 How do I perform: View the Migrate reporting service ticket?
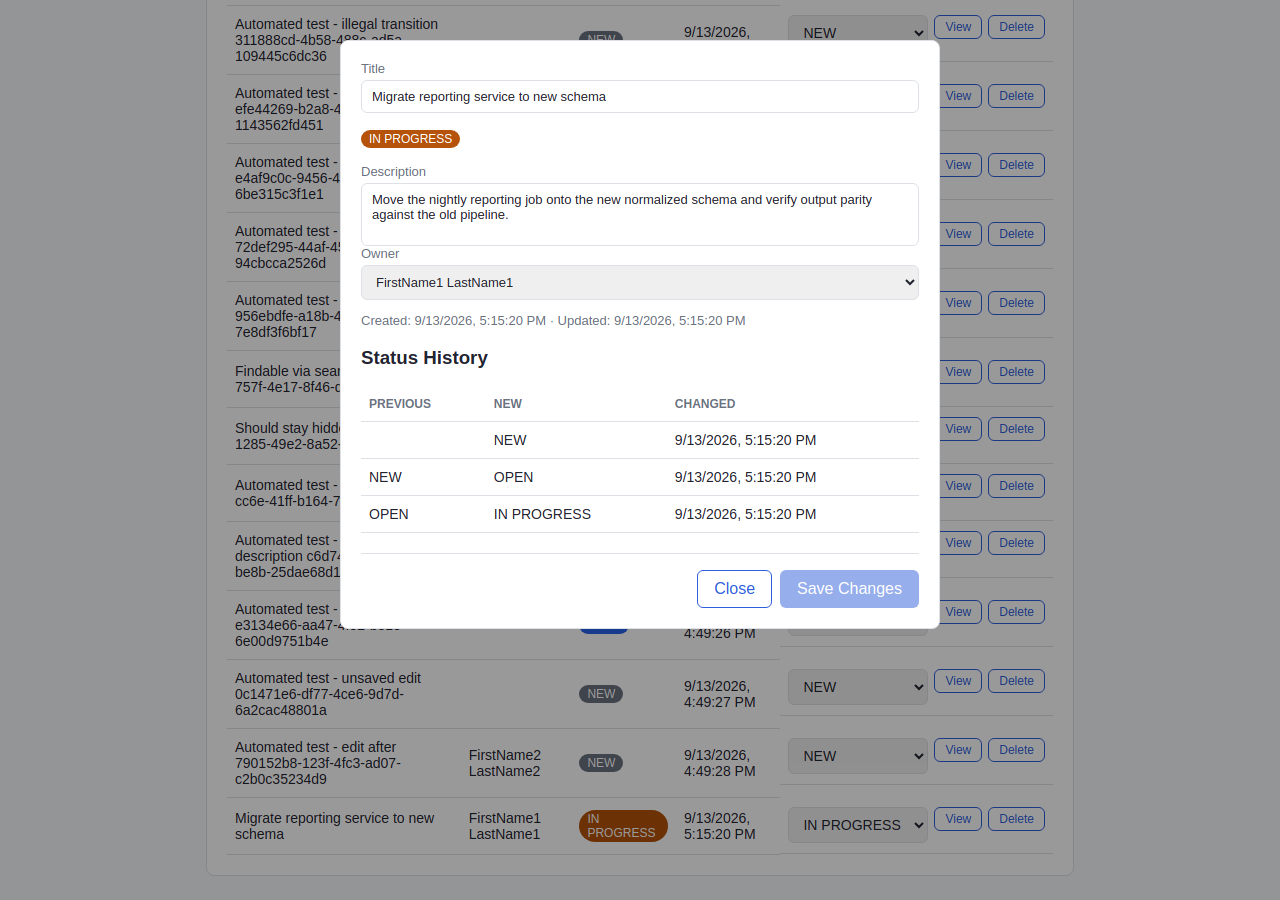[x=958, y=819]
